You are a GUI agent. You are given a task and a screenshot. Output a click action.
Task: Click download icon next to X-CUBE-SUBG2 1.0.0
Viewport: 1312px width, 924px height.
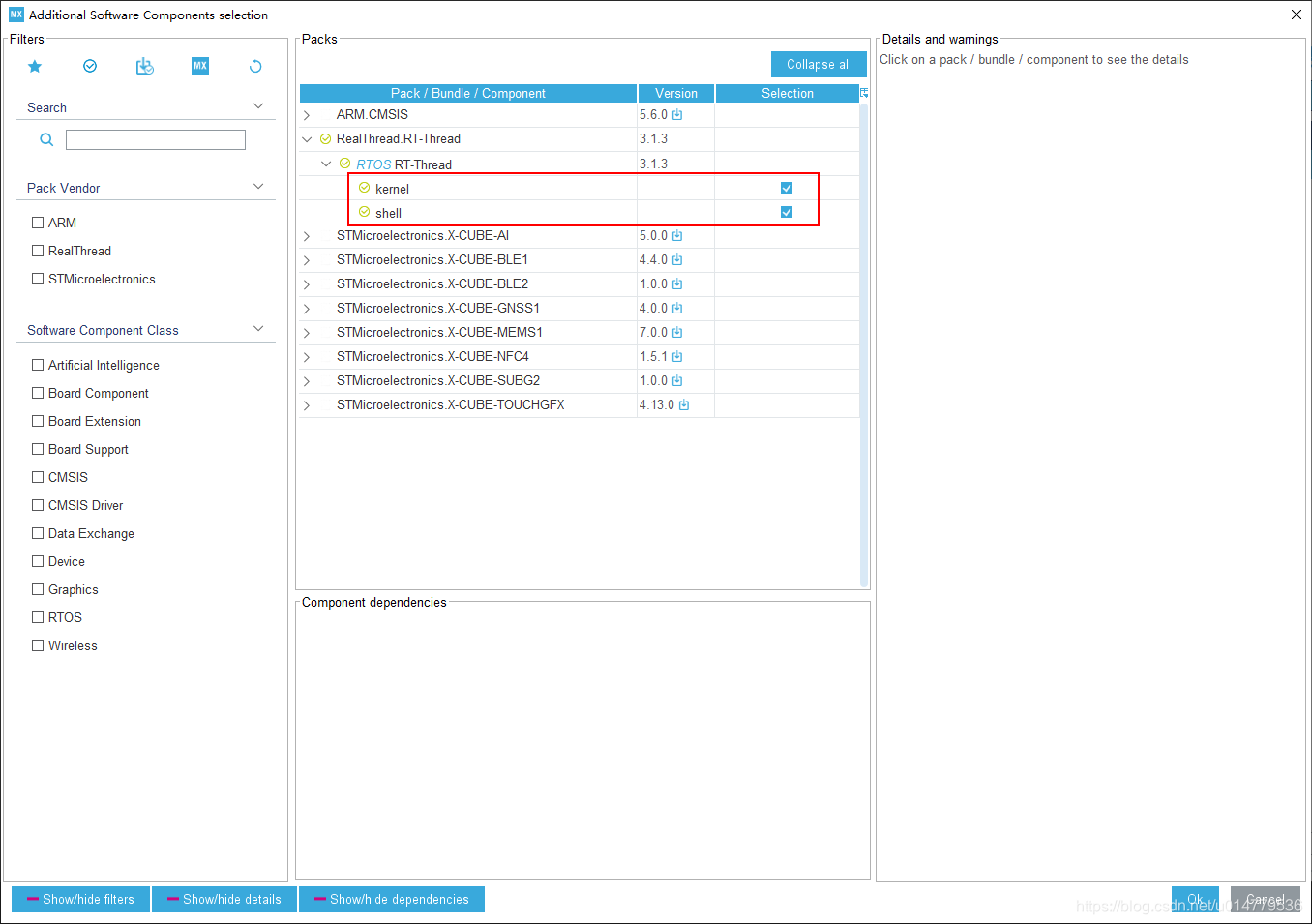pos(677,380)
